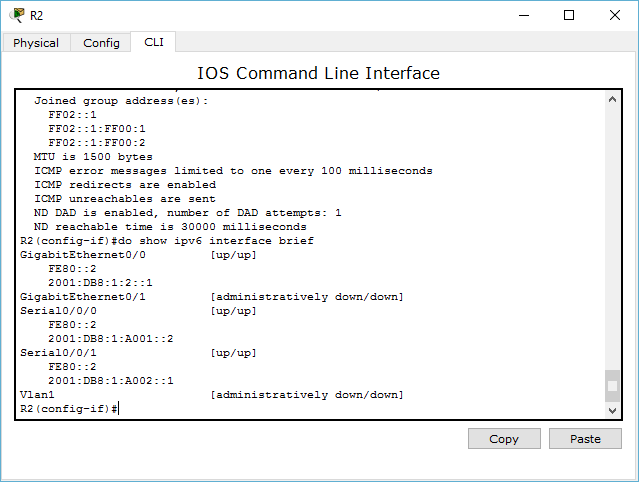The image size is (639, 482).
Task: Click 'ICMP error messages limited' line
Action: coord(233,171)
